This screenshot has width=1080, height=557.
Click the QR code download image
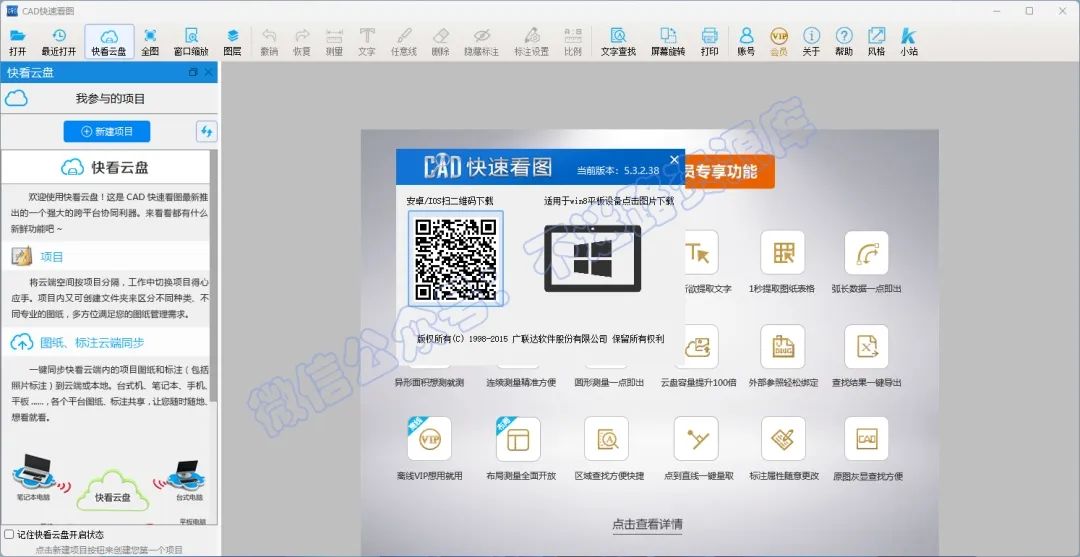(x=455, y=259)
